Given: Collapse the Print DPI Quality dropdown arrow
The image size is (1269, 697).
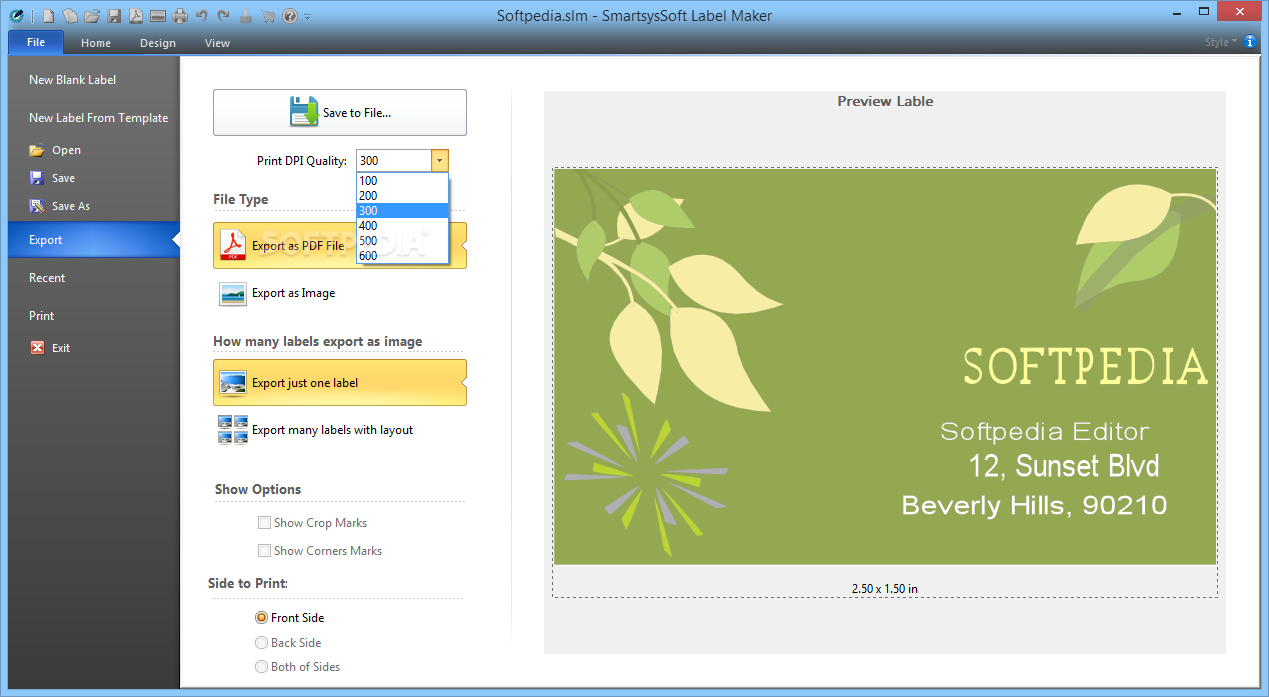Looking at the screenshot, I should [440, 160].
